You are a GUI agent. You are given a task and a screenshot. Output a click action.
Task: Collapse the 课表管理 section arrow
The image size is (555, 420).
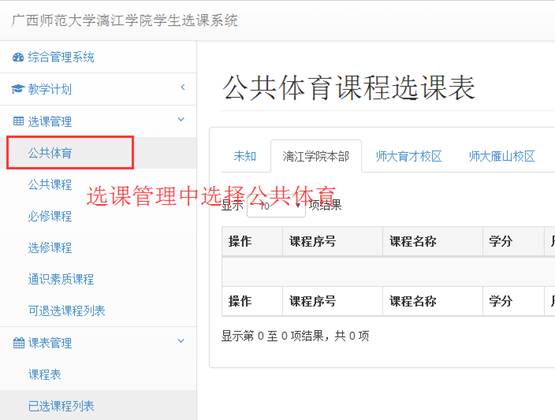click(181, 341)
